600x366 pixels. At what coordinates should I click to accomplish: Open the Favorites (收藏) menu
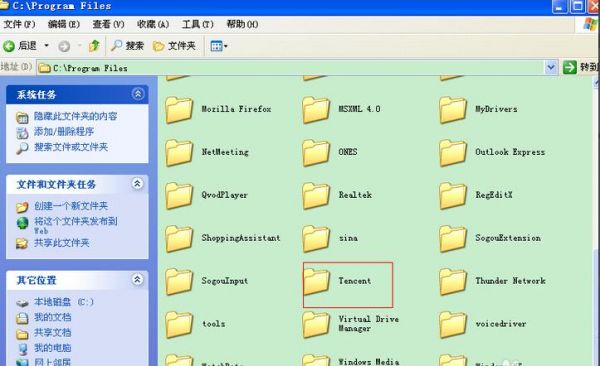click(x=153, y=25)
